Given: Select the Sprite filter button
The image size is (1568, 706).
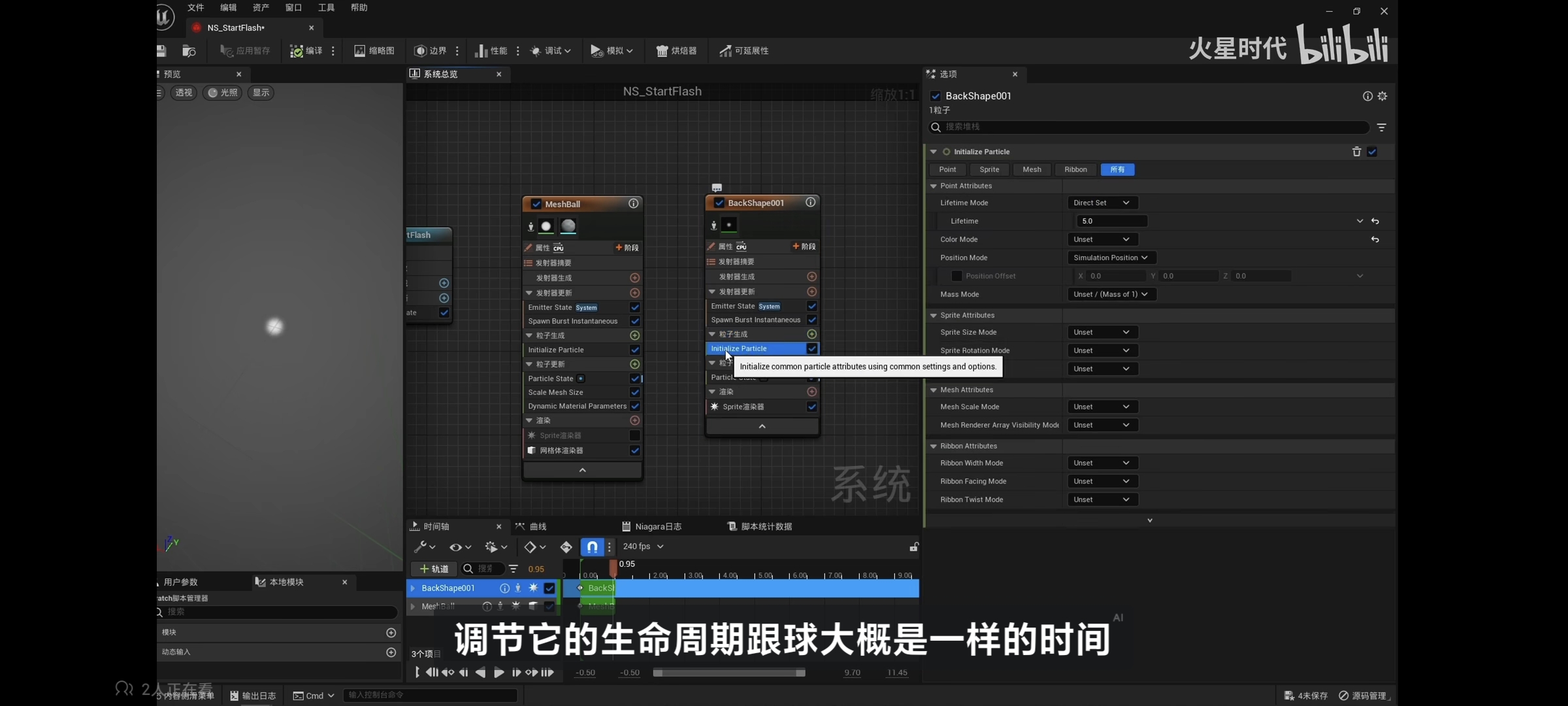Looking at the screenshot, I should [989, 169].
